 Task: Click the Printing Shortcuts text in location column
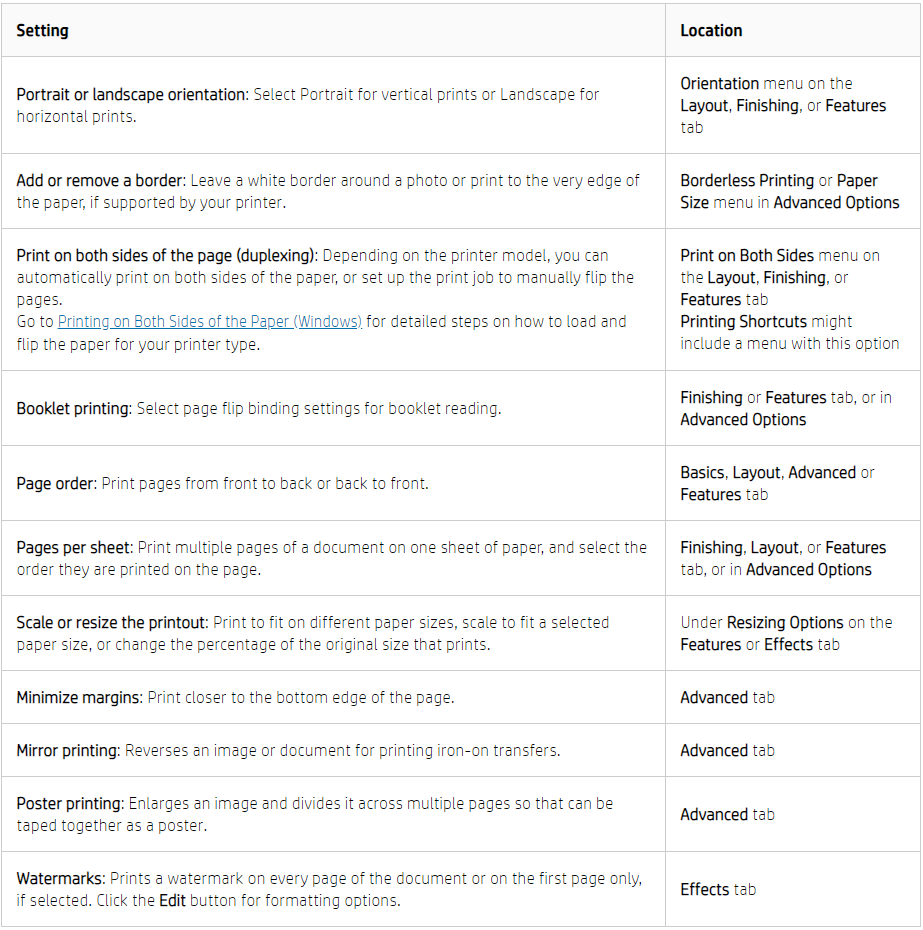[745, 322]
